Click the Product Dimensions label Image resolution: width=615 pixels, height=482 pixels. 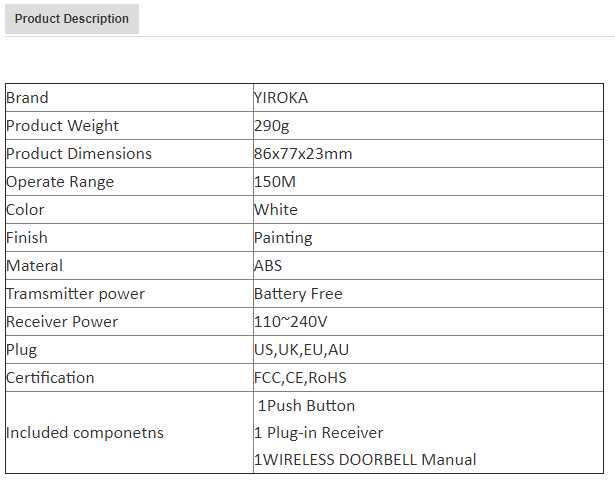[79, 154]
